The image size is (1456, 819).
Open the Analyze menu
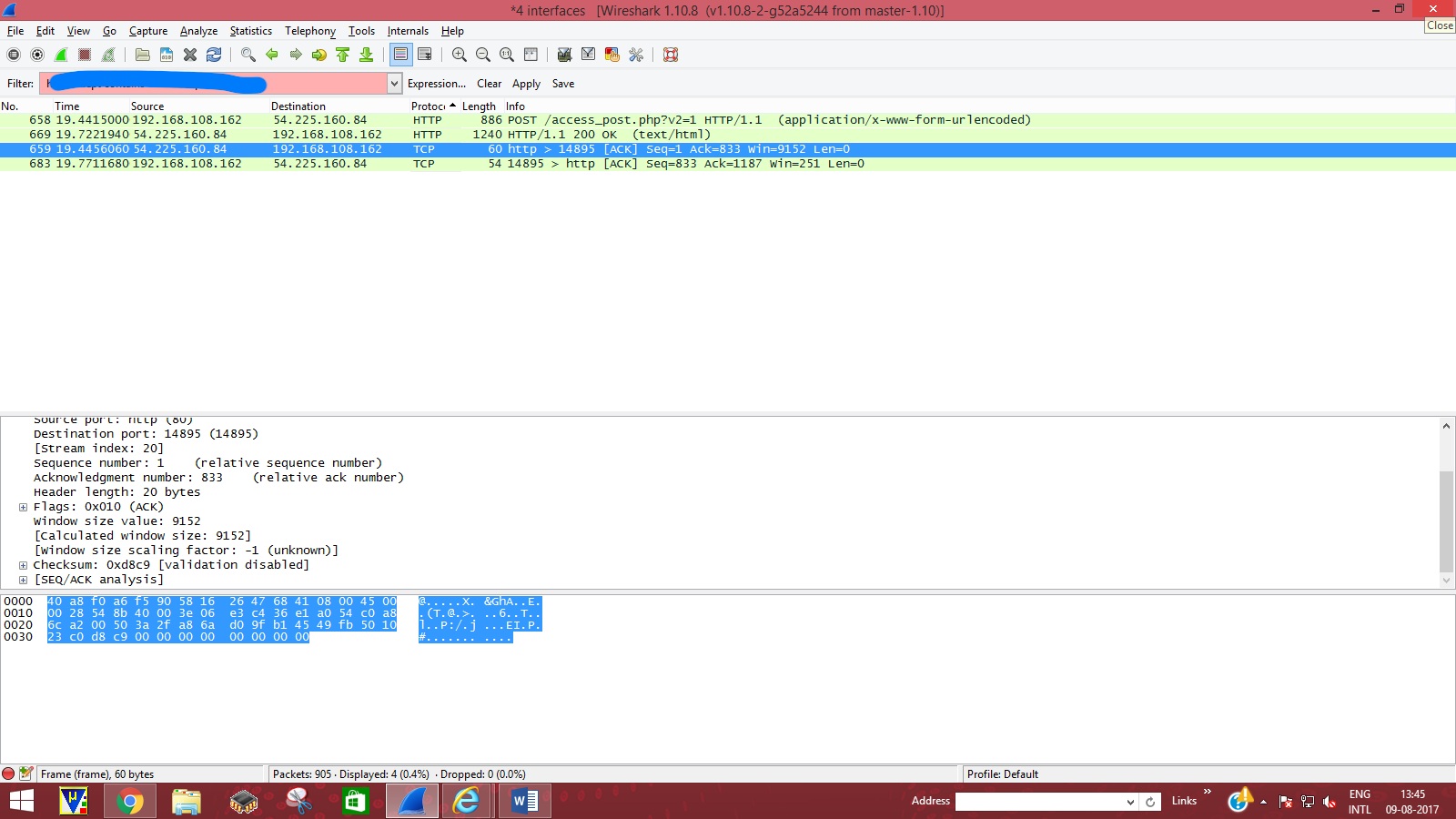[198, 31]
